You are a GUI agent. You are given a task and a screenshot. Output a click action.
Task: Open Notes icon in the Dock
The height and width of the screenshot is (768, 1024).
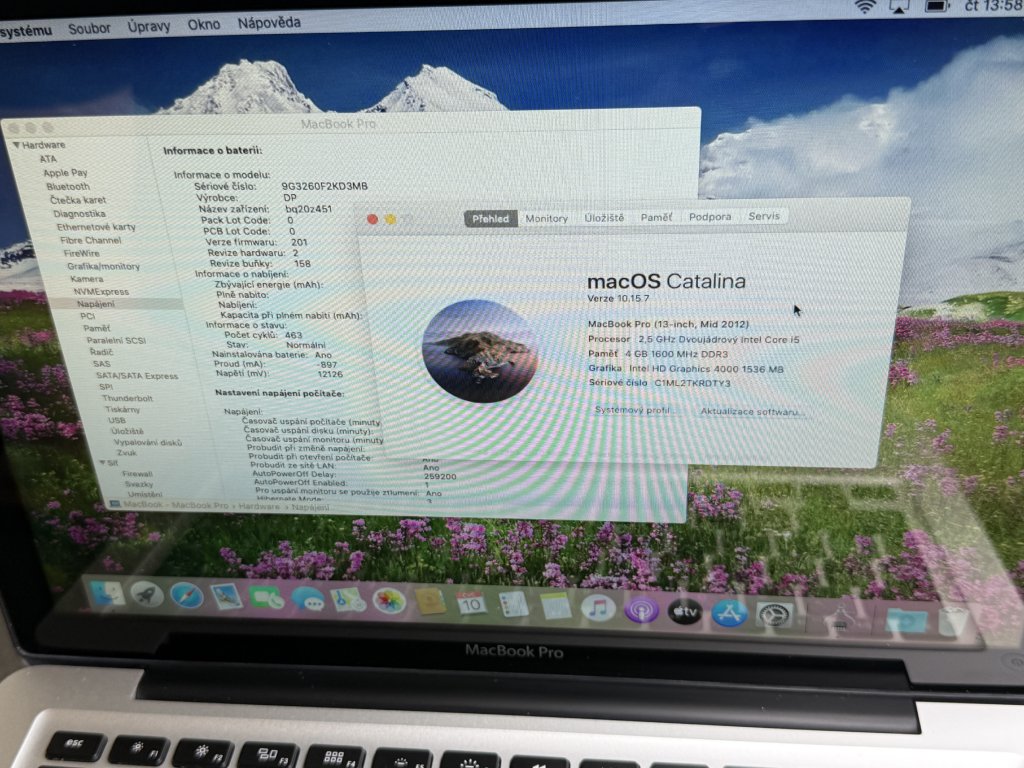click(556, 607)
